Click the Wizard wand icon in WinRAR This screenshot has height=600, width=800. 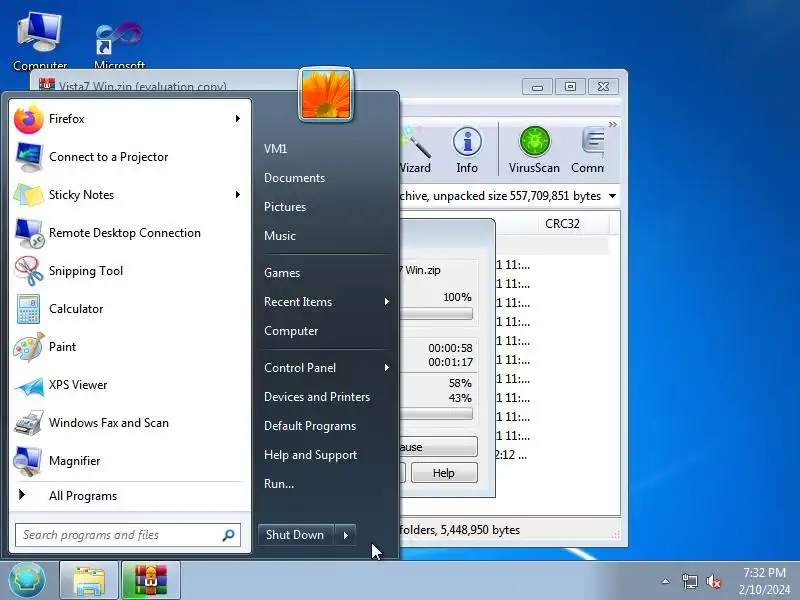coord(416,150)
